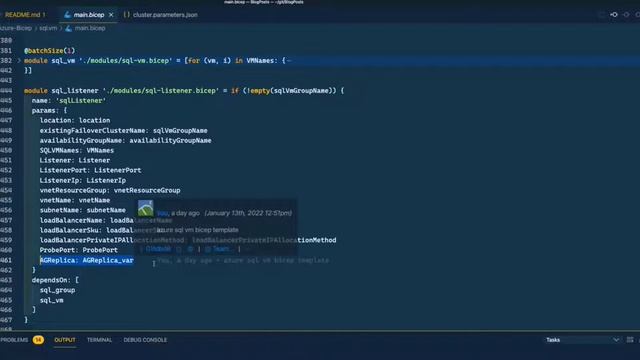
Task: Click the 'You' author link in blame hover
Action: [162, 213]
